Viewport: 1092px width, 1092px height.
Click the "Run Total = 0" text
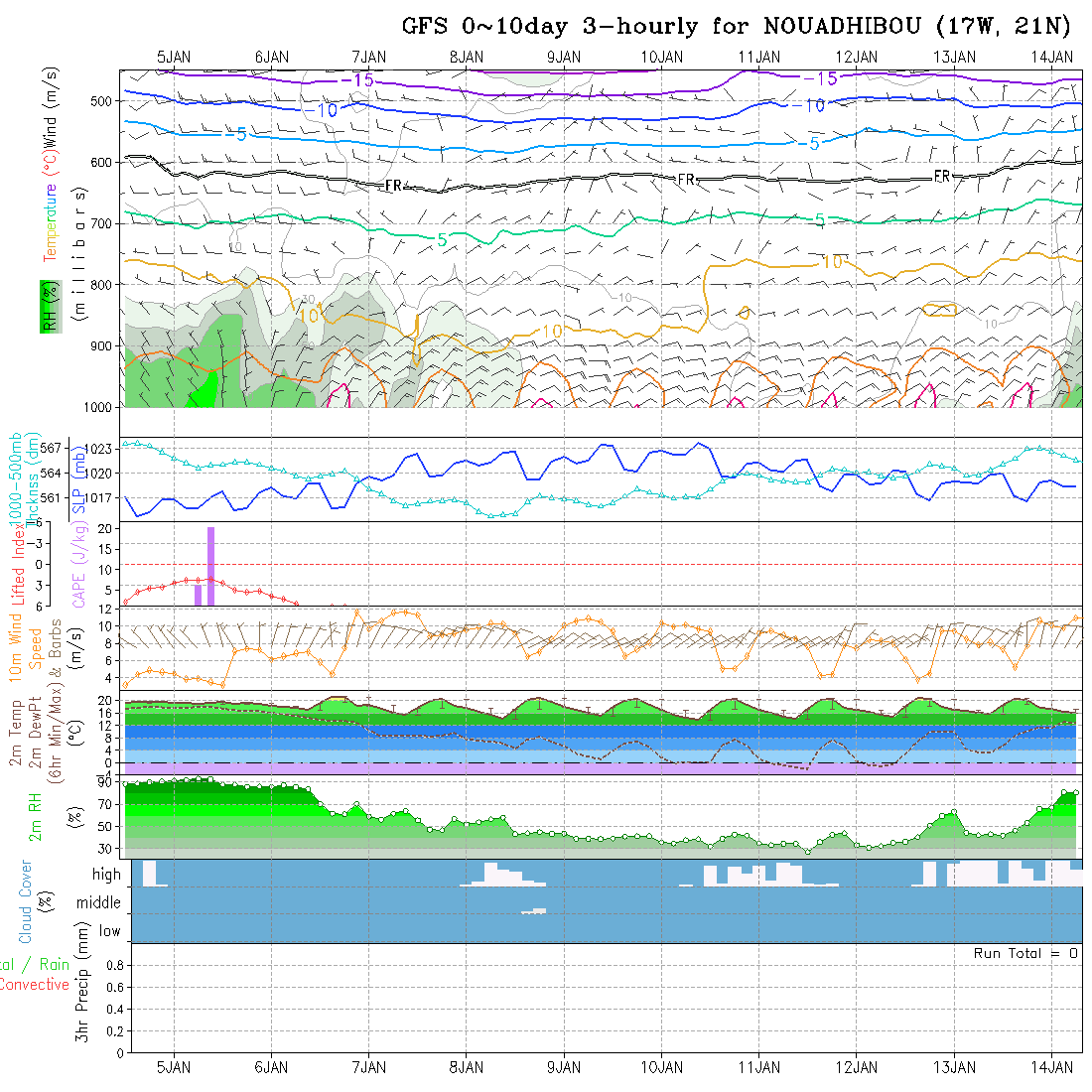(1025, 953)
